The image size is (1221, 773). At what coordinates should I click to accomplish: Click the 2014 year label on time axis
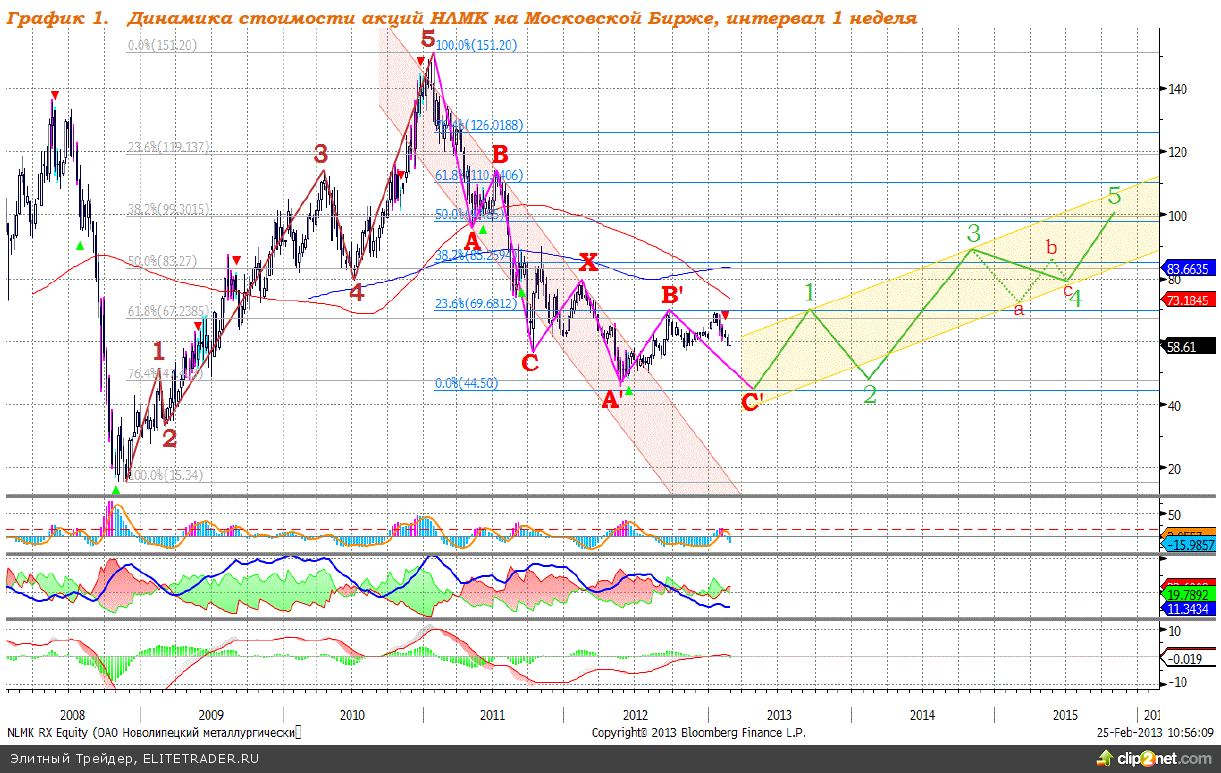coord(922,715)
